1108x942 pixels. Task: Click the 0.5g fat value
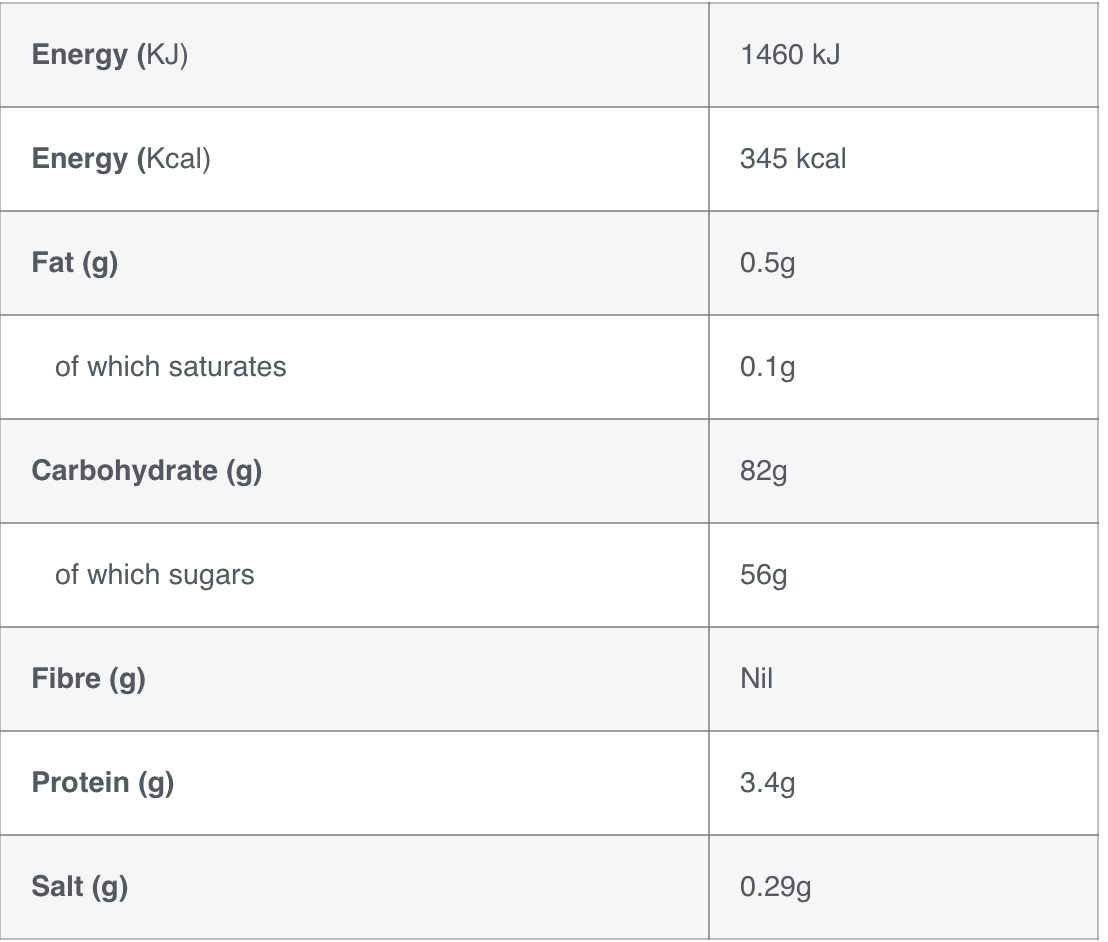767,263
